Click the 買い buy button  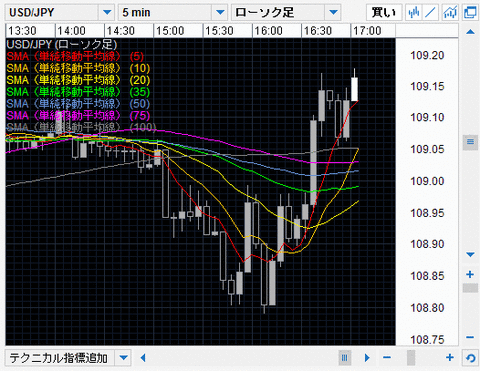pyautogui.click(x=384, y=13)
